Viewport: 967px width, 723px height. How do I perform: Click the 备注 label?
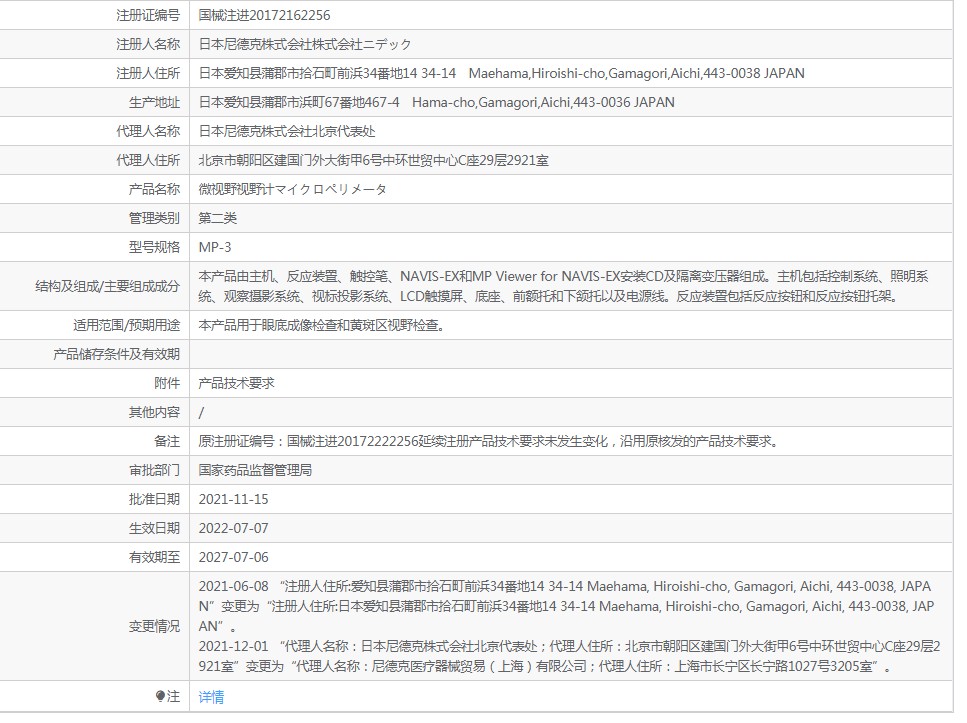click(167, 441)
